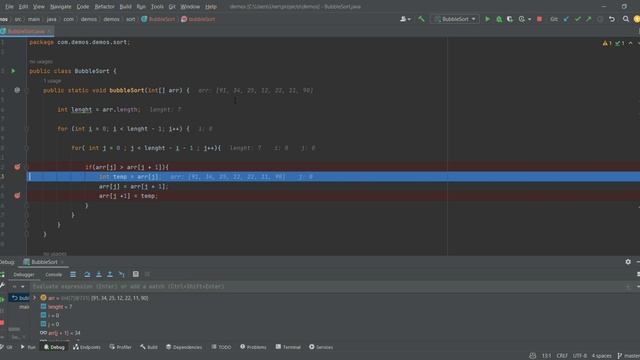This screenshot has width=640, height=360.
Task: Click the Stop icon in the Debug sidebar
Action: click(x=2, y=323)
